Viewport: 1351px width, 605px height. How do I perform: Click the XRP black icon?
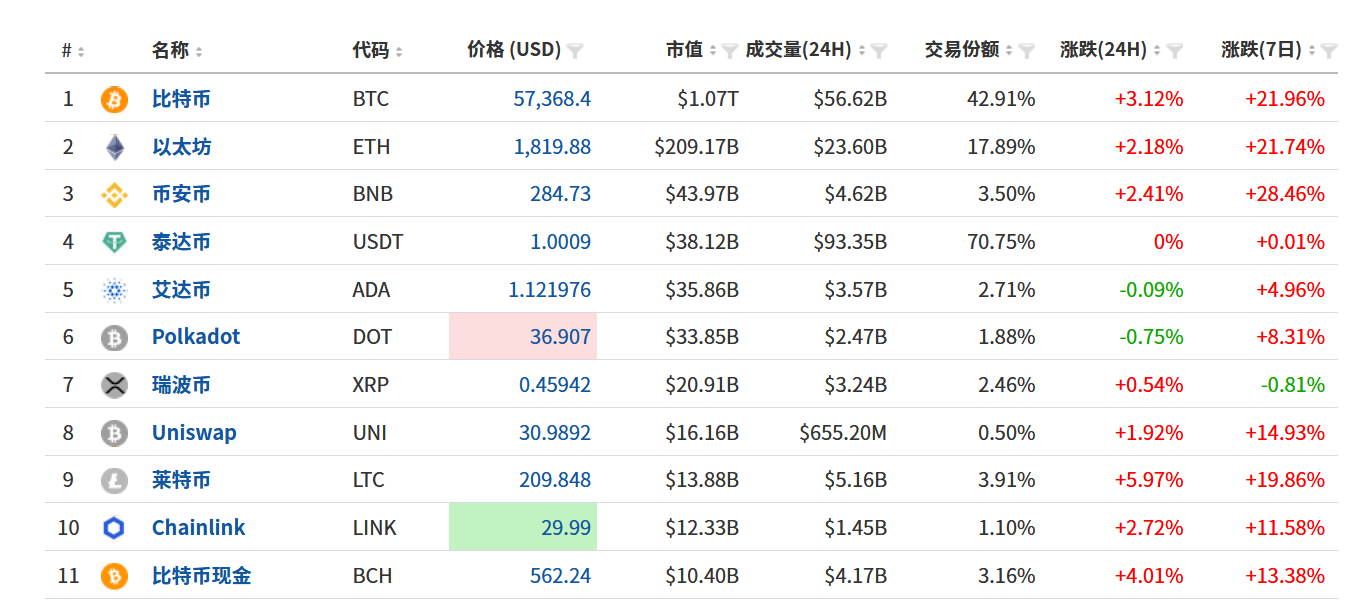coord(114,385)
